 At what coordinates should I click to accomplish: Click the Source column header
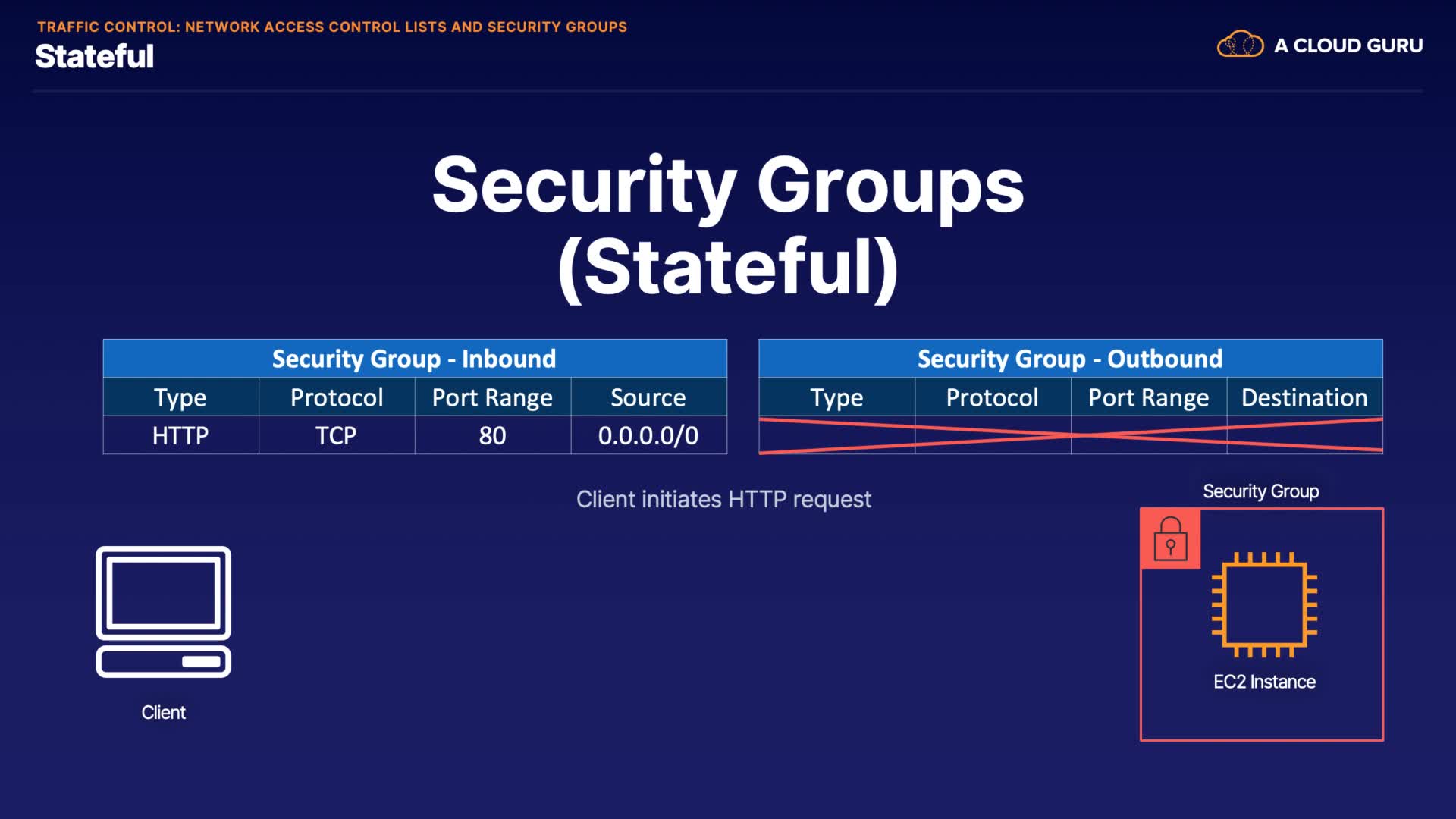(648, 397)
